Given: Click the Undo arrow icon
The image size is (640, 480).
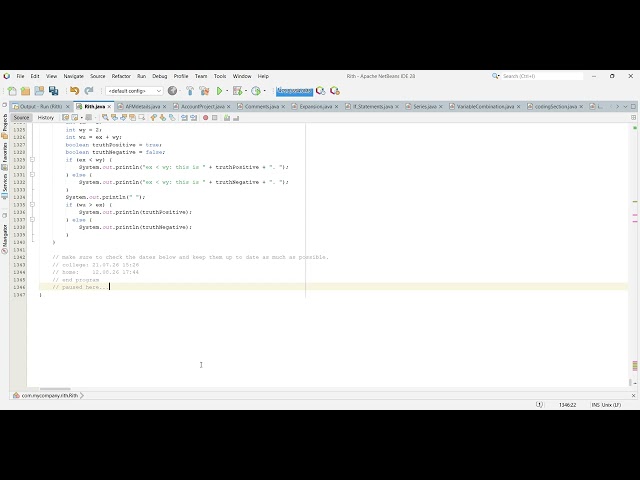Looking at the screenshot, I should click(x=74, y=91).
